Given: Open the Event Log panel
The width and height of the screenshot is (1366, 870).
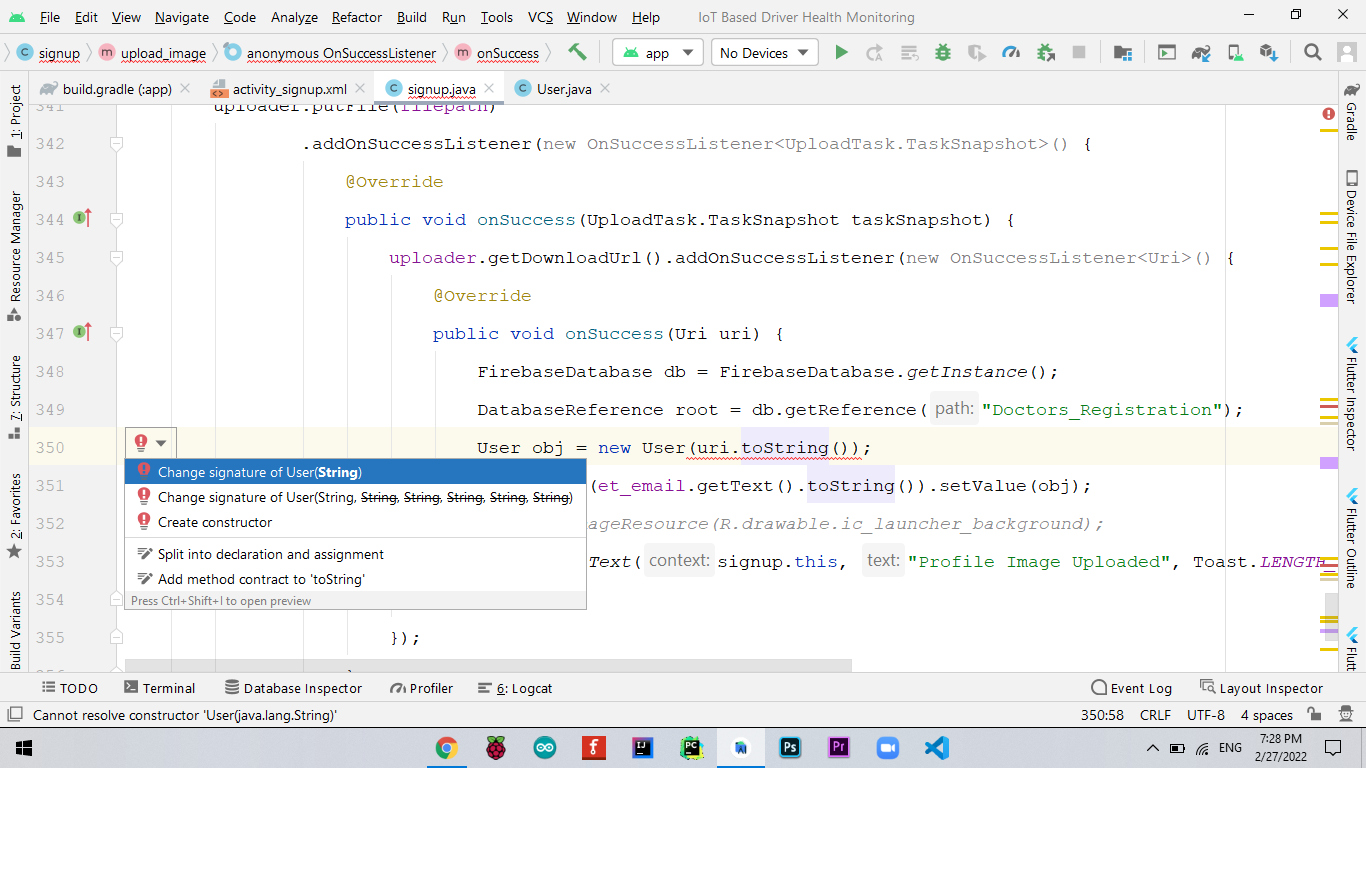Looking at the screenshot, I should pos(1131,688).
